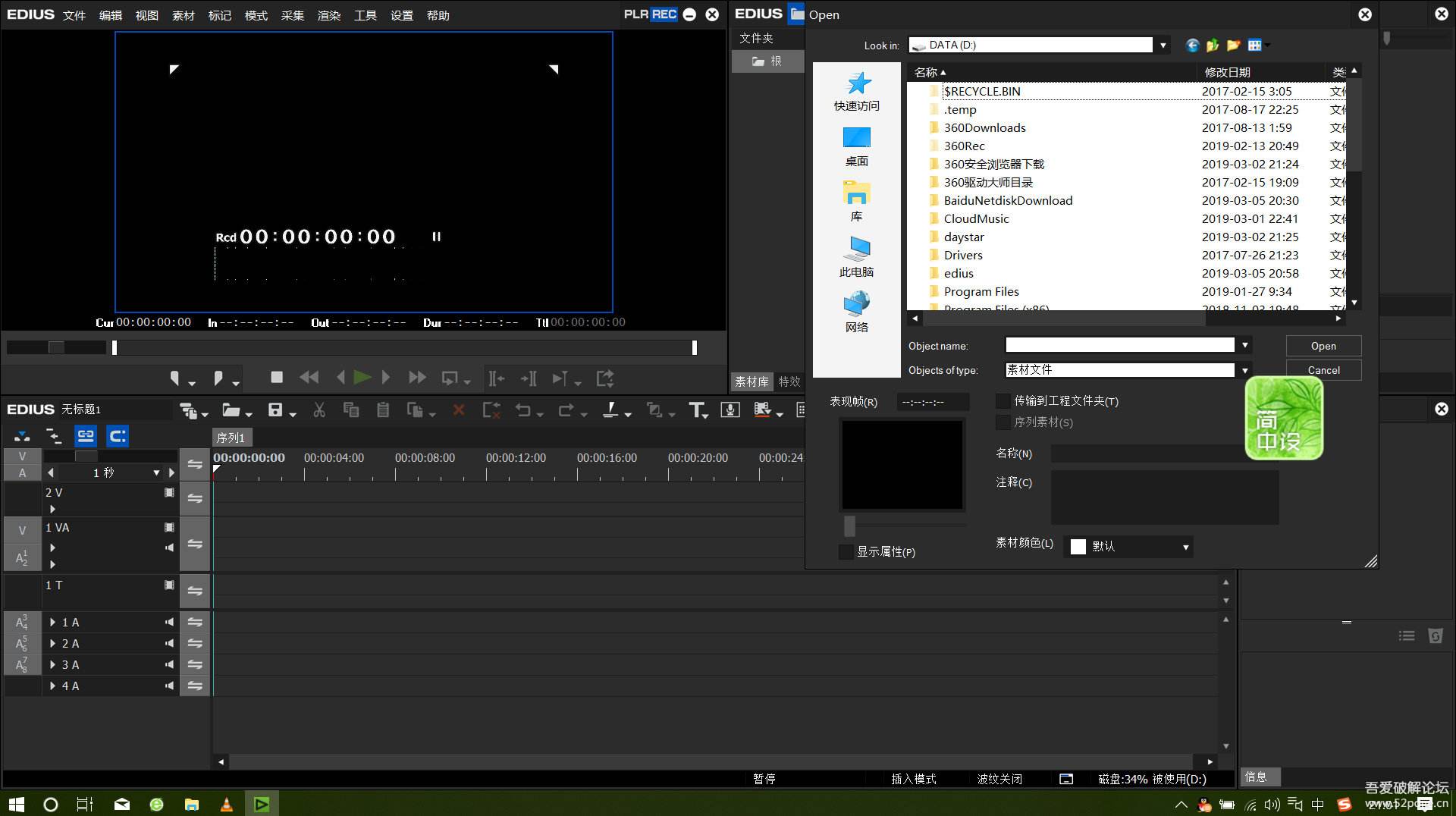Toggle video mute on 1 T track
The image size is (1456, 816).
pyautogui.click(x=169, y=585)
